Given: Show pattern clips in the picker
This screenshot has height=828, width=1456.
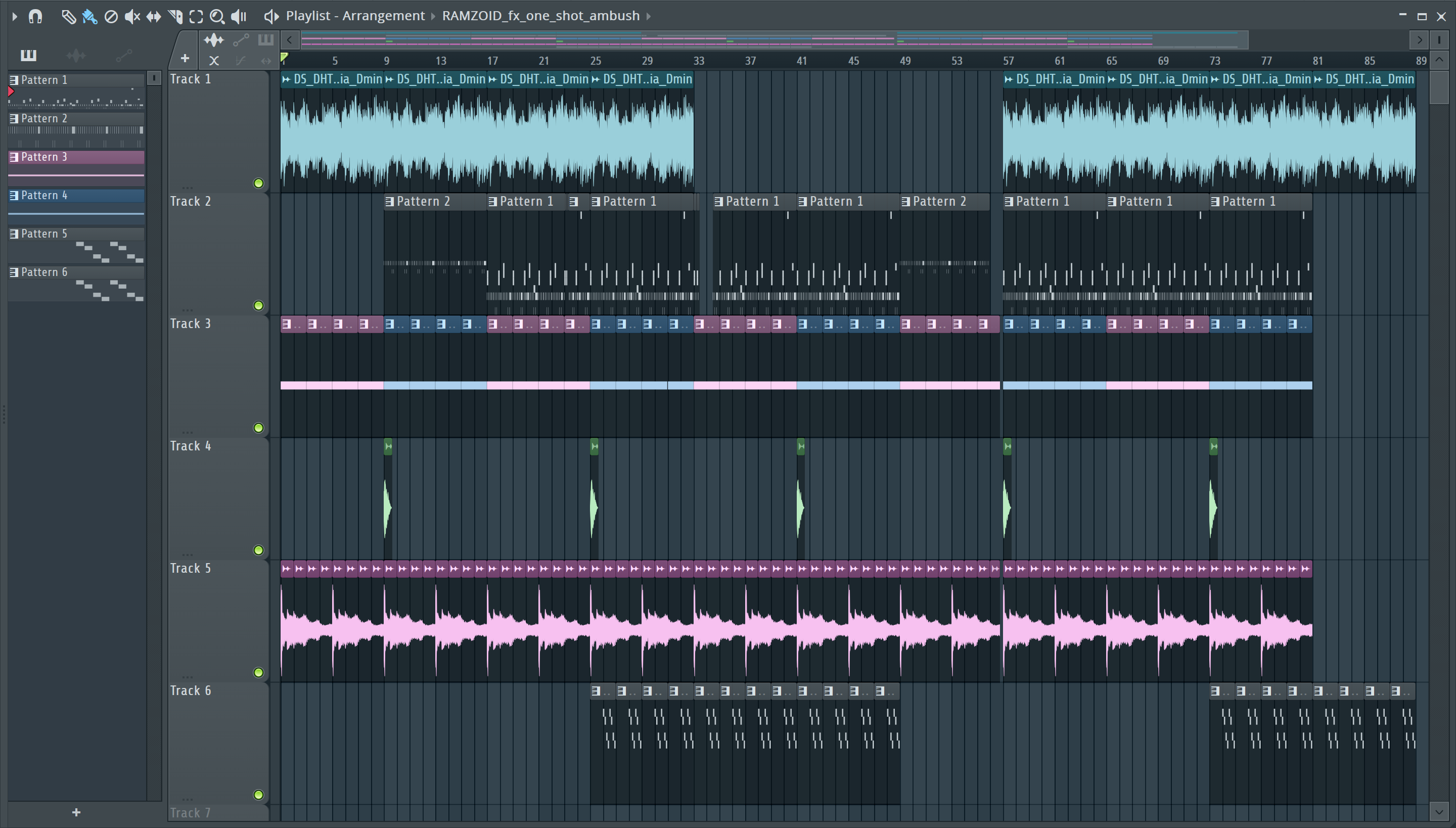Looking at the screenshot, I should click(28, 55).
